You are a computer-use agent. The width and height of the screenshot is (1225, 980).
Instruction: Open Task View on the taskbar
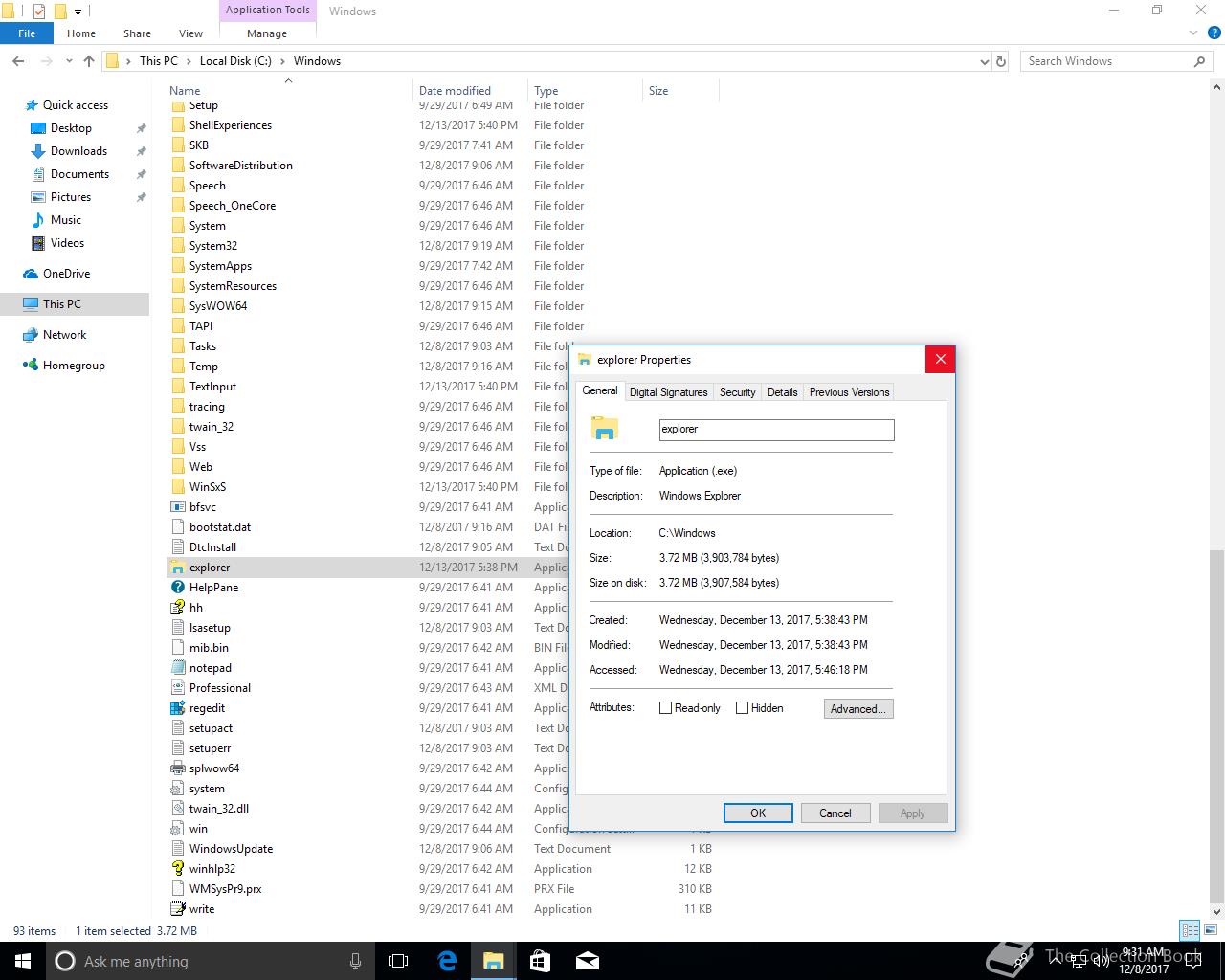398,961
